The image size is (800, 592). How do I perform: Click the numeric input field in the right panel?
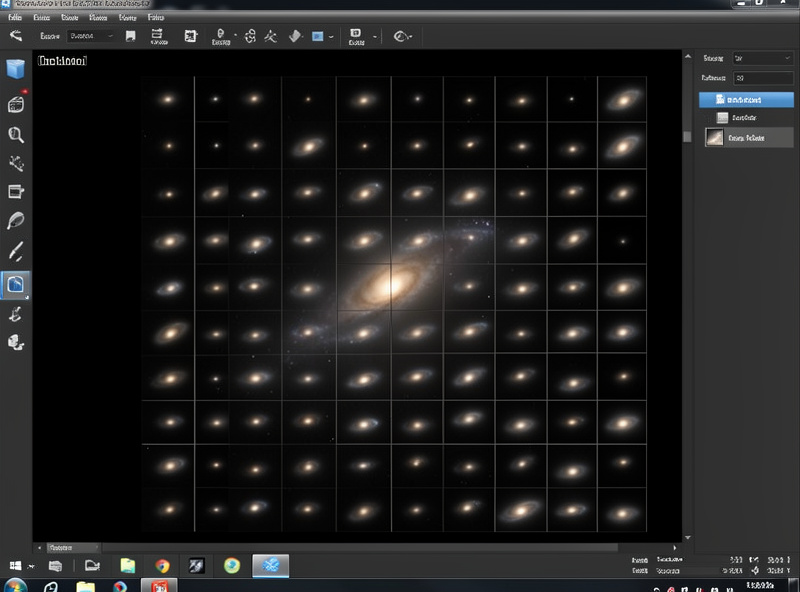(x=763, y=78)
